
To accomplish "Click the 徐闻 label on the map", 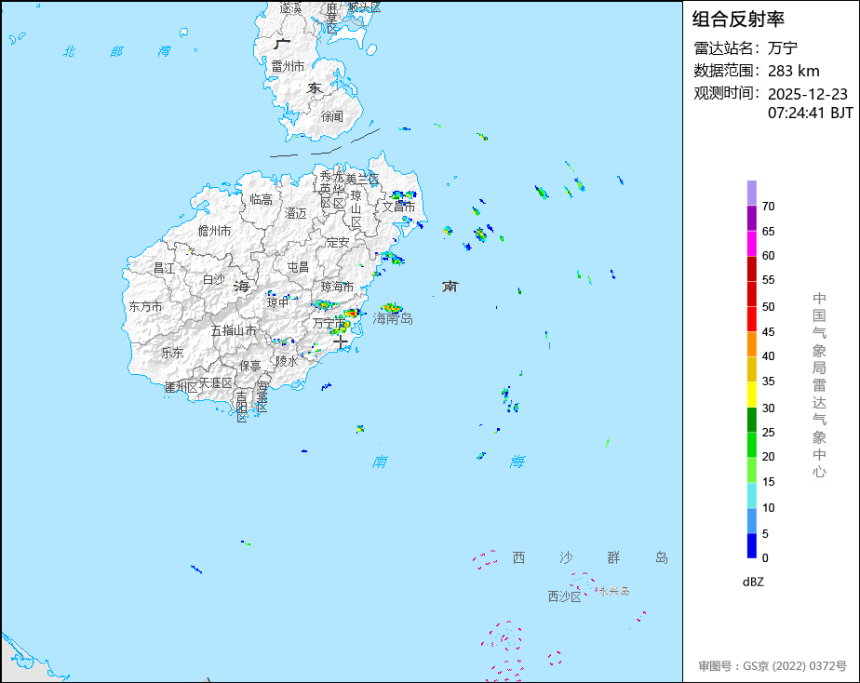I will [x=332, y=116].
